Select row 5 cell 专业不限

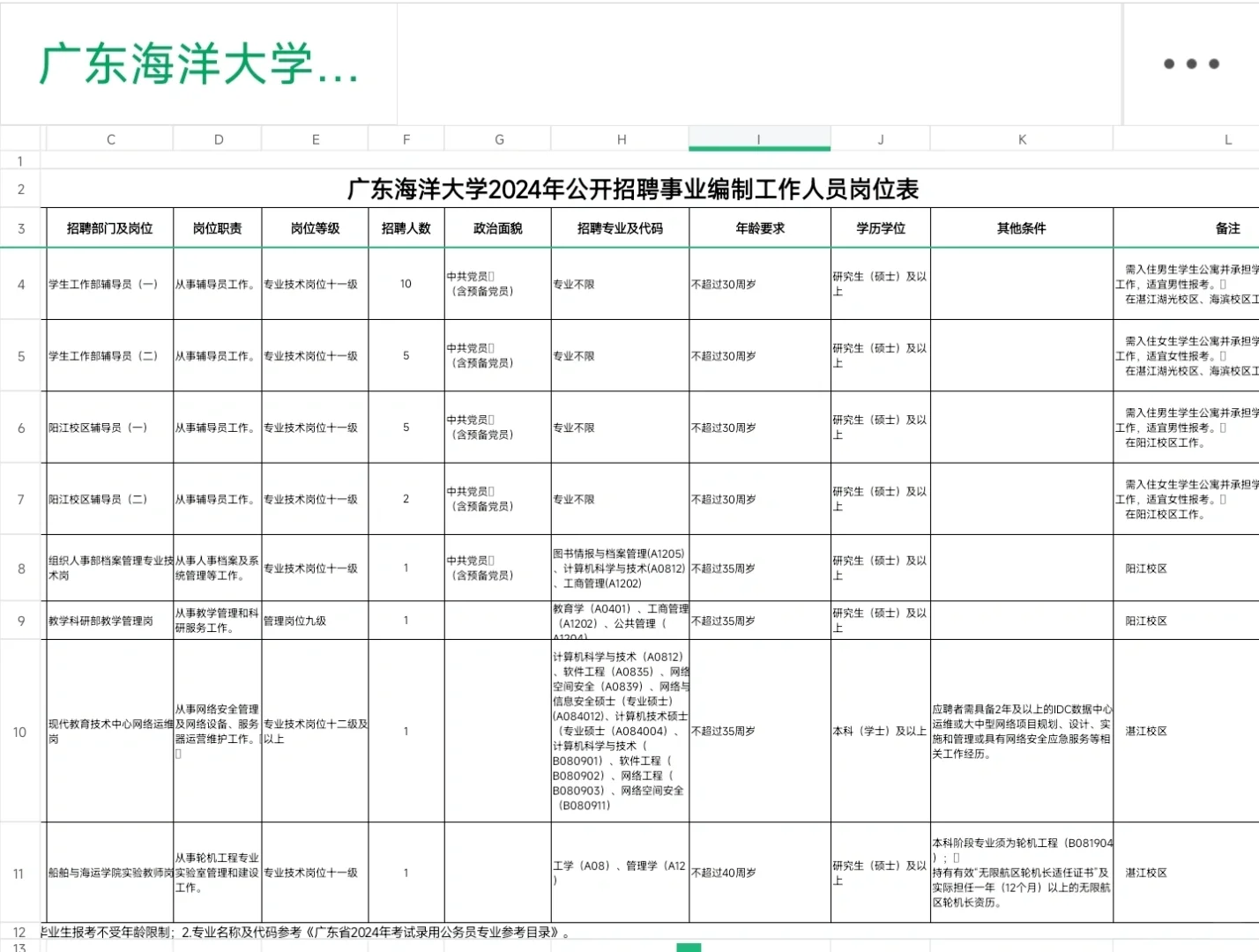point(621,356)
